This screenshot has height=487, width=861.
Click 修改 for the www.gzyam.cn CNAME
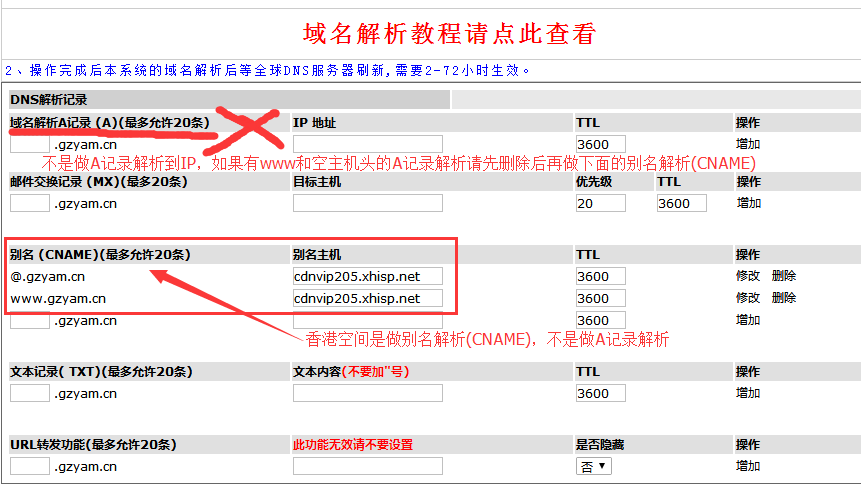[748, 298]
